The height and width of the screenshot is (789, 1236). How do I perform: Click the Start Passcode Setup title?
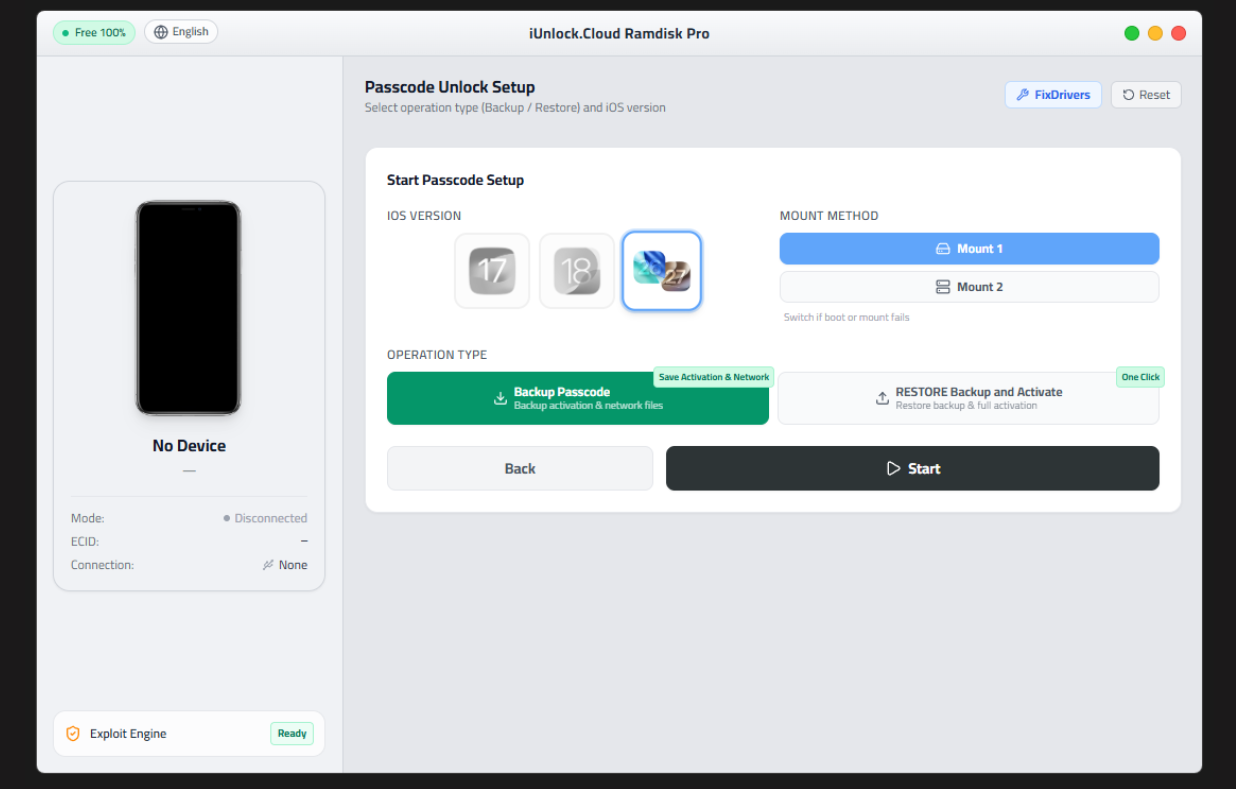pos(455,180)
